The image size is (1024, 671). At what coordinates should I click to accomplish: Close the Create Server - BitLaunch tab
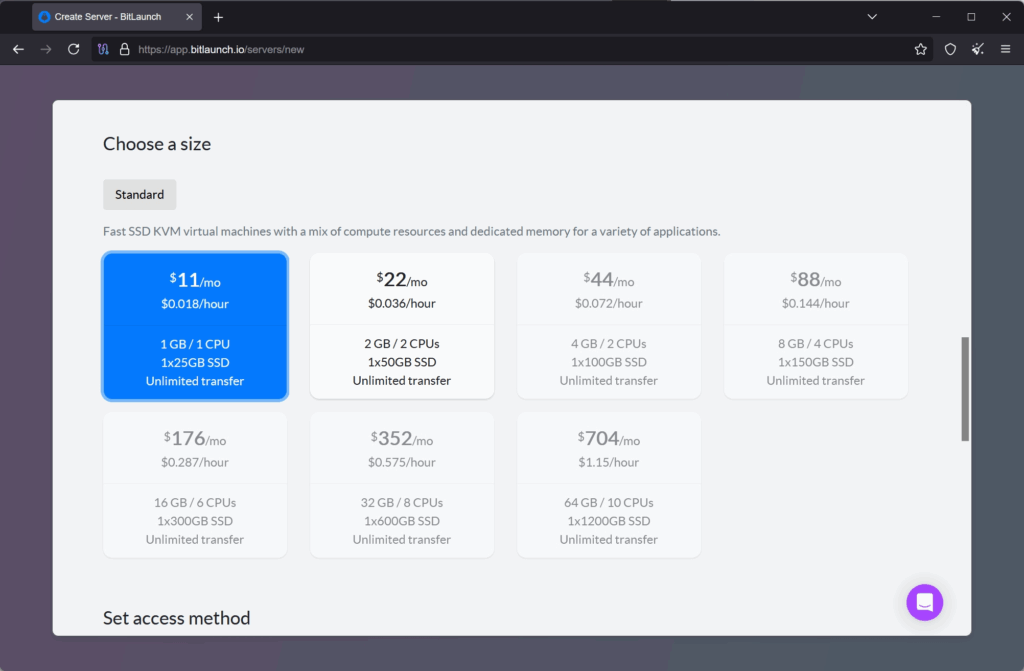(189, 17)
